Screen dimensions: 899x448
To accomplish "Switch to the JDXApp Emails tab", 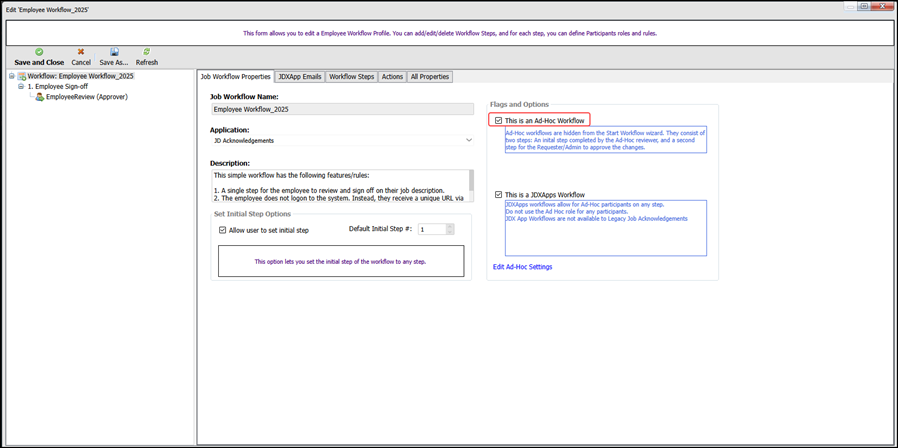I will (300, 77).
